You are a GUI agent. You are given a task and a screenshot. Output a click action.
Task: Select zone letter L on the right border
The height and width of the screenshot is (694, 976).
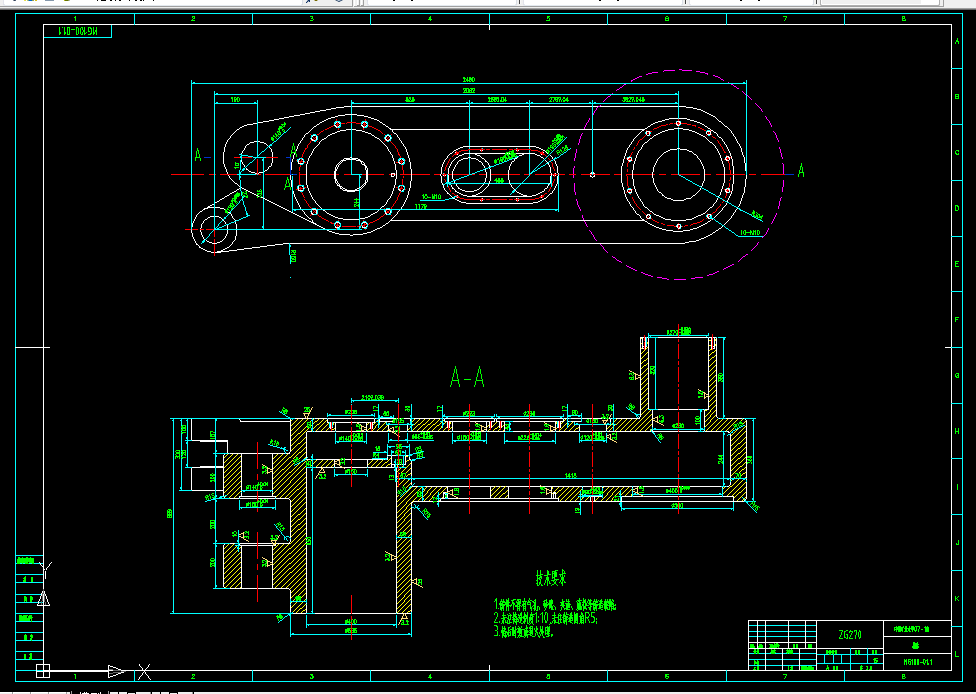point(957,654)
